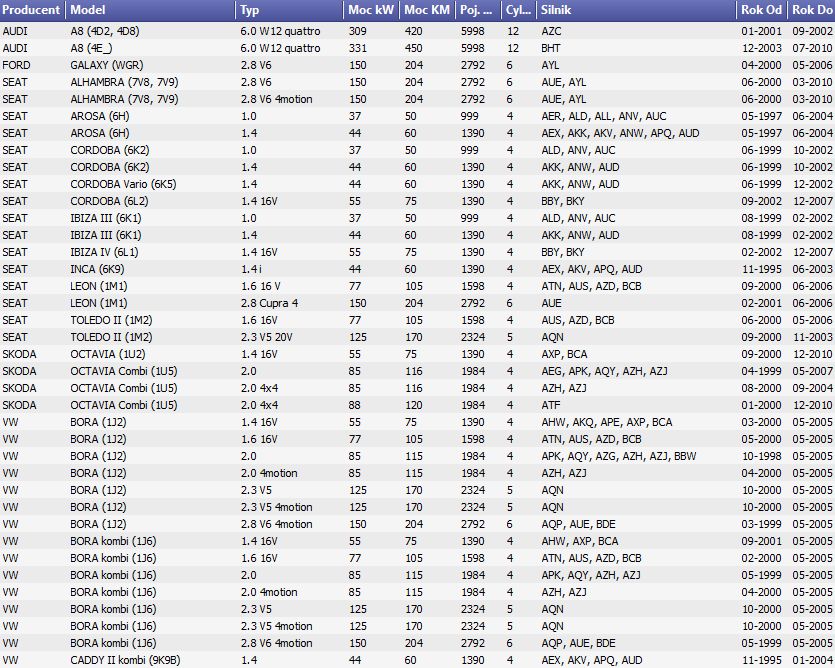Select INCA (6K9) model cell
The width and height of the screenshot is (835, 668).
[97, 270]
